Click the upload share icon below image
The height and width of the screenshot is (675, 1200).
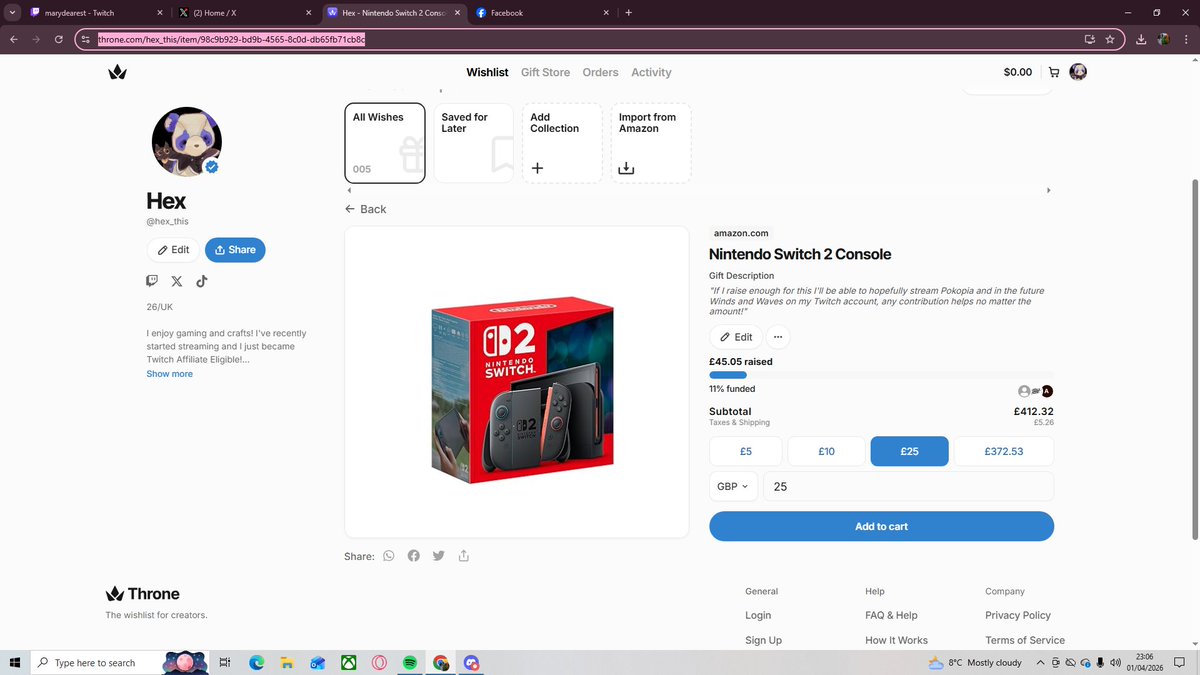coord(464,556)
